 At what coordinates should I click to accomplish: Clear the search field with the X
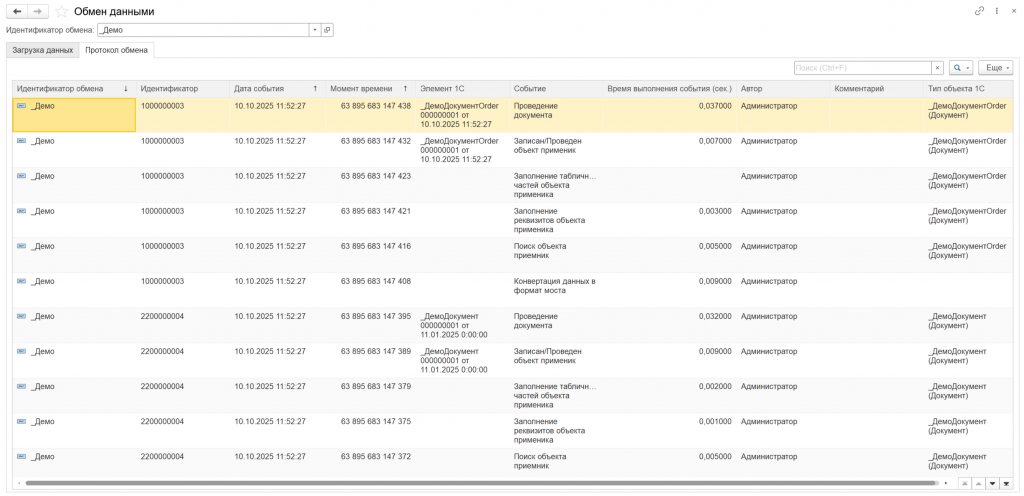point(938,68)
